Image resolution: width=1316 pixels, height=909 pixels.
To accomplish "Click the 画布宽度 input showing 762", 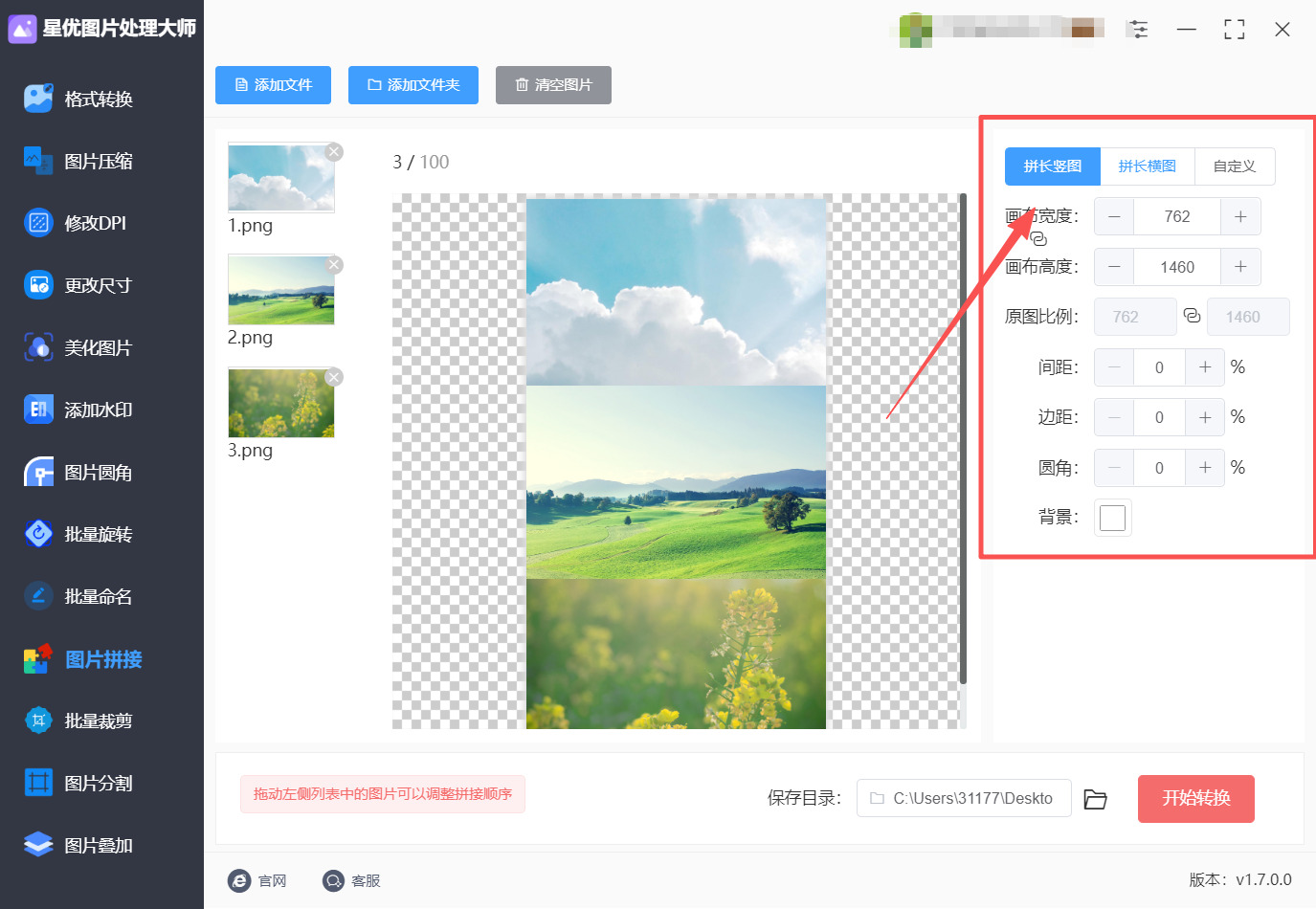I will (1177, 216).
